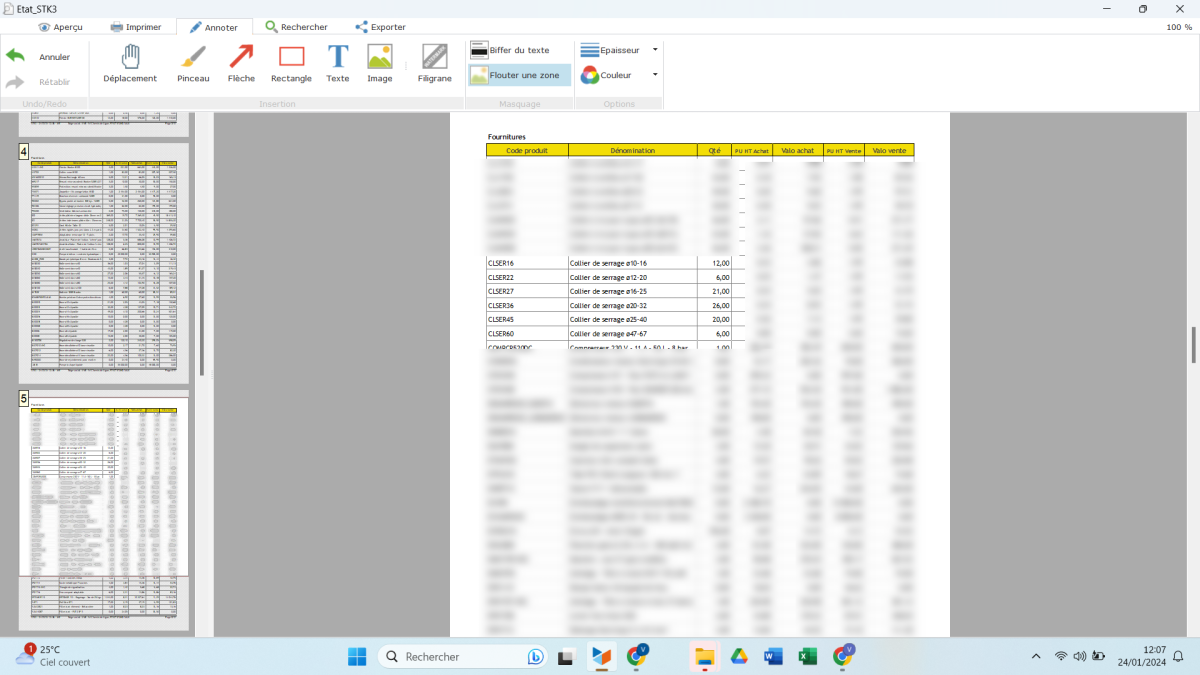Choose the Flèche arrow tool
The height and width of the screenshot is (675, 1200).
[241, 62]
